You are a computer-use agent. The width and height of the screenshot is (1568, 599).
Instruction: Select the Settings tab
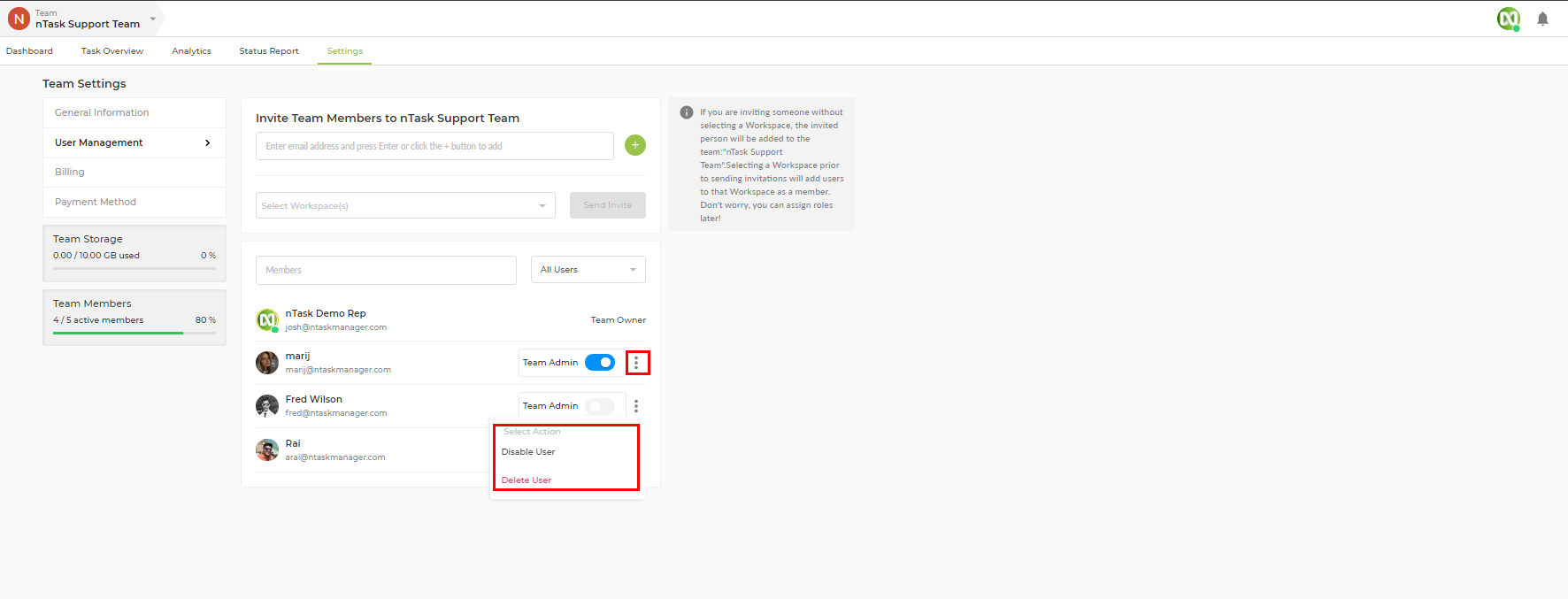[x=345, y=51]
